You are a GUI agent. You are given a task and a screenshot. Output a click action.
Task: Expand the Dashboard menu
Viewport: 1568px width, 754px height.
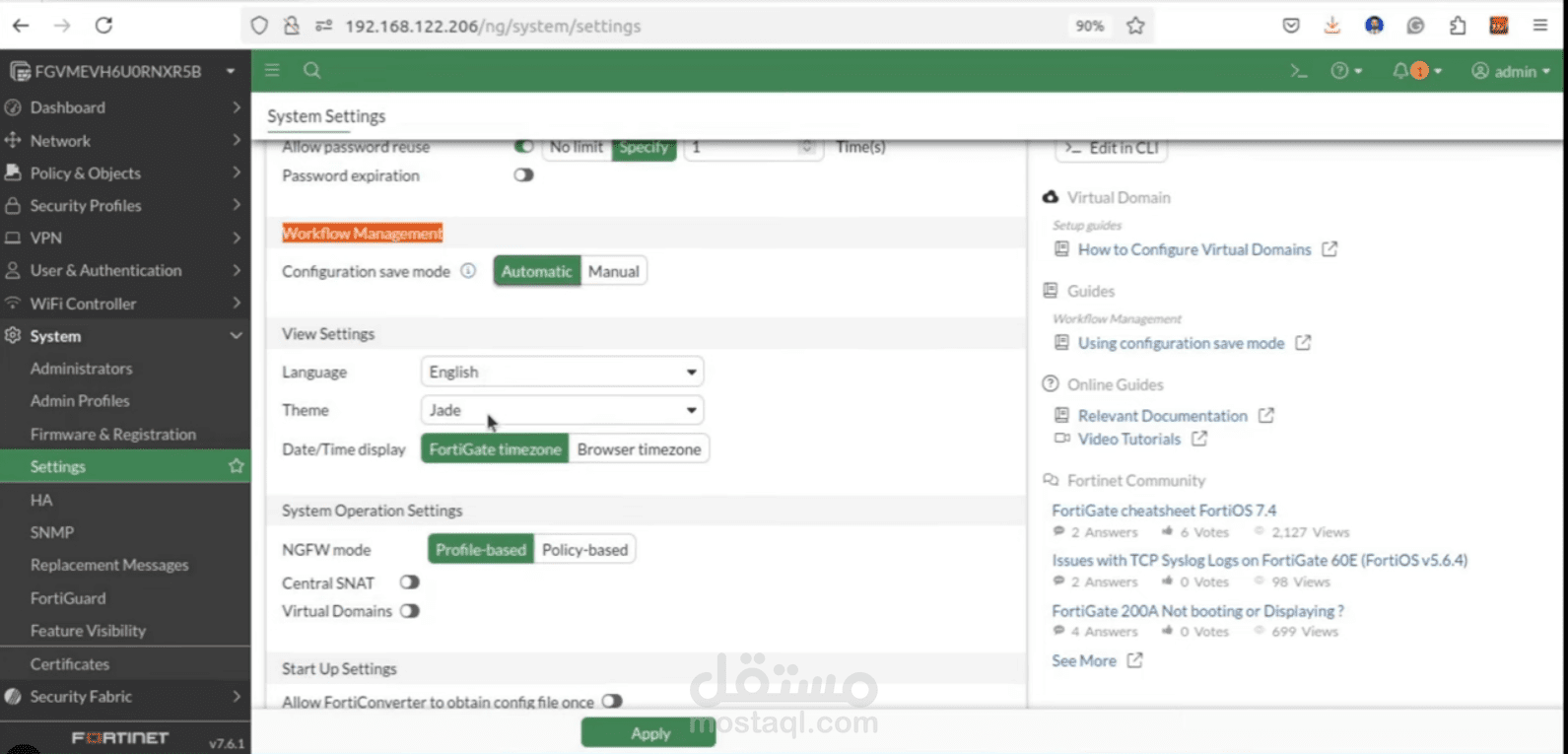click(125, 107)
